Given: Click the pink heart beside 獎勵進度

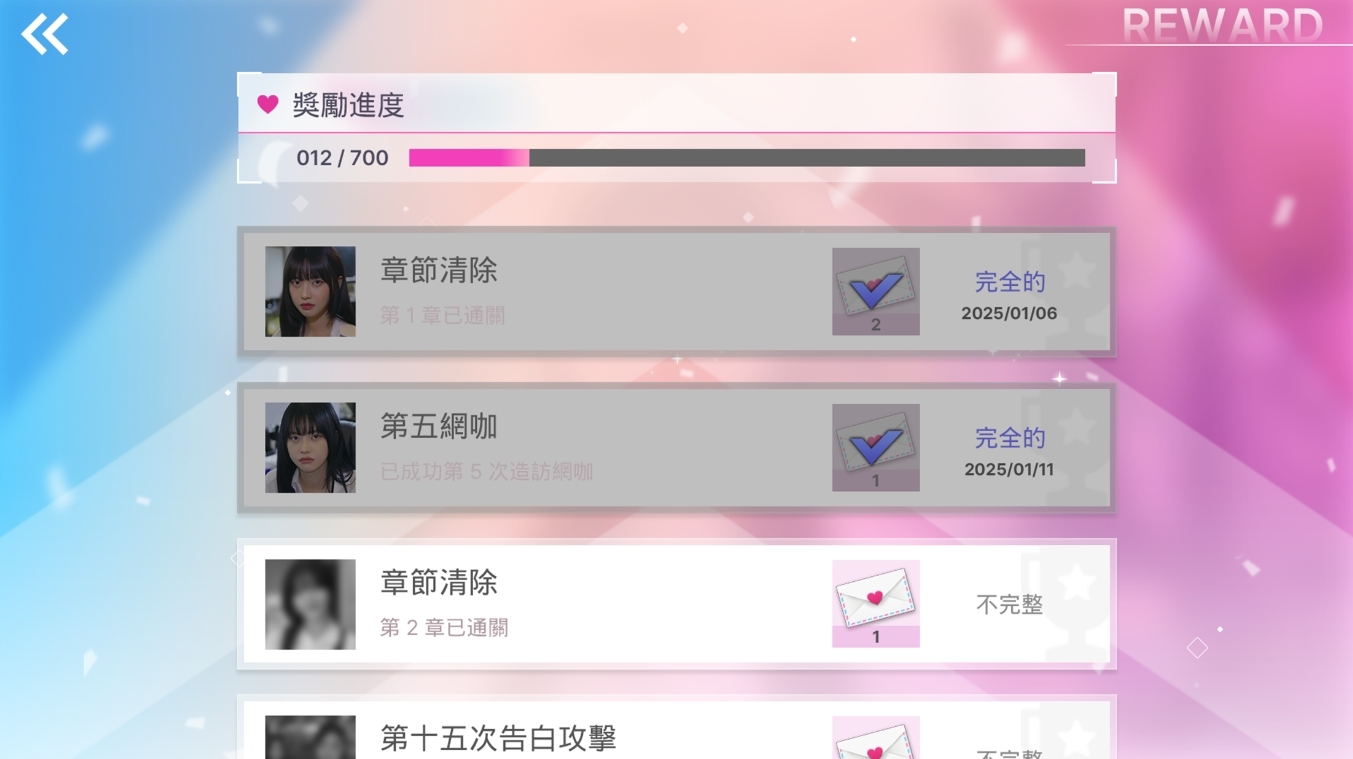Looking at the screenshot, I should (268, 104).
